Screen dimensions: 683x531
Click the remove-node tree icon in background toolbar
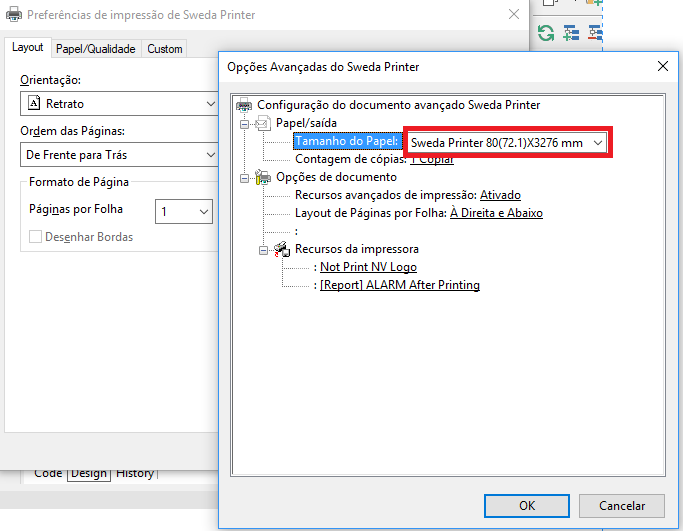(595, 33)
